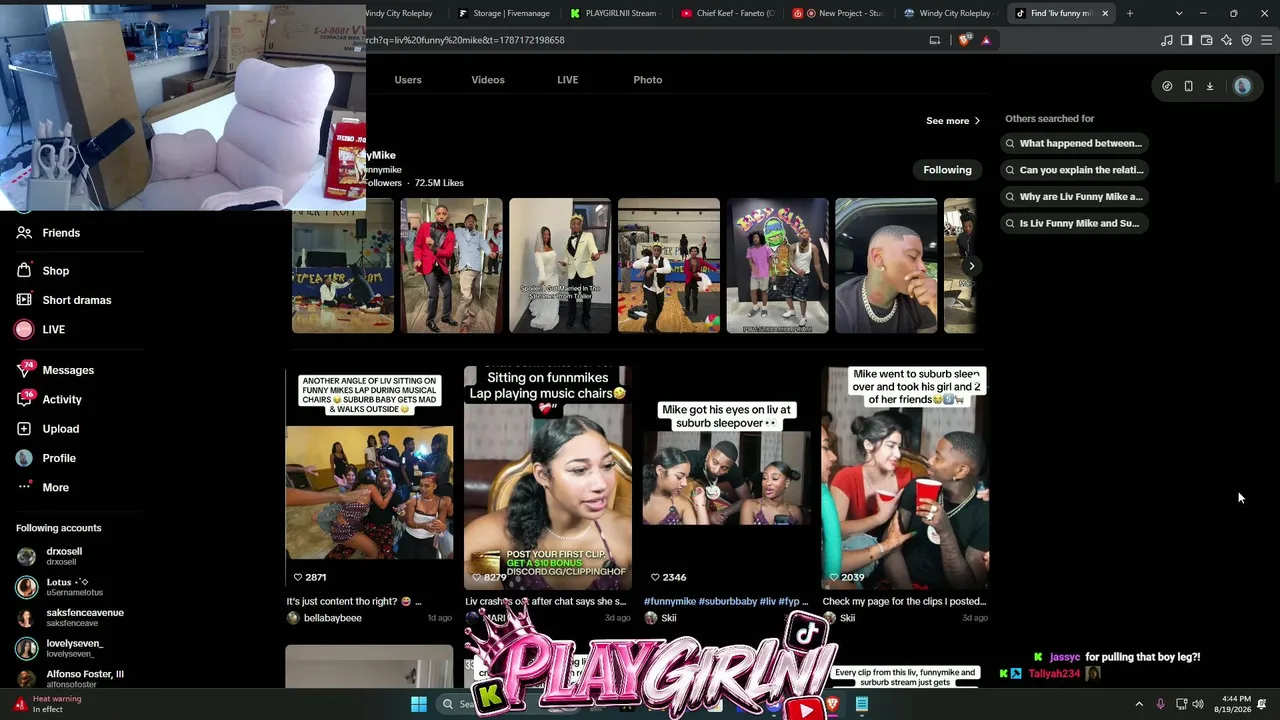Switch to the Chief Keef - Faneto tab
Screen dimensions: 1280x720
(726, 13)
